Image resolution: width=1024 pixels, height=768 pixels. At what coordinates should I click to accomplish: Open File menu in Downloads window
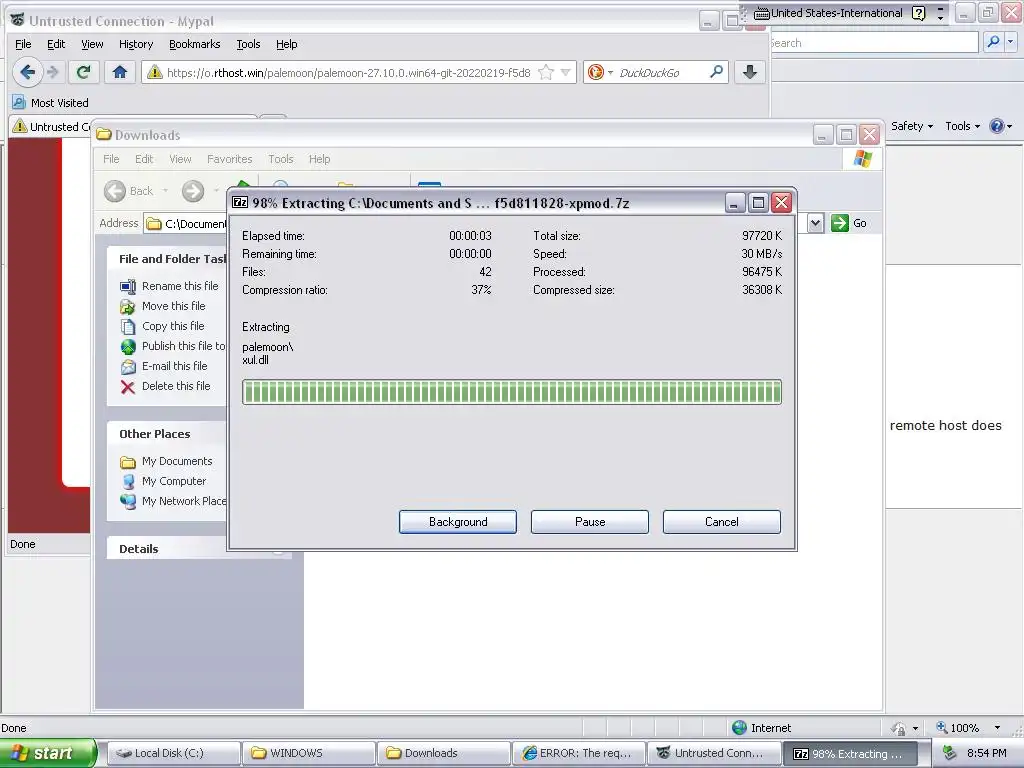tap(111, 159)
